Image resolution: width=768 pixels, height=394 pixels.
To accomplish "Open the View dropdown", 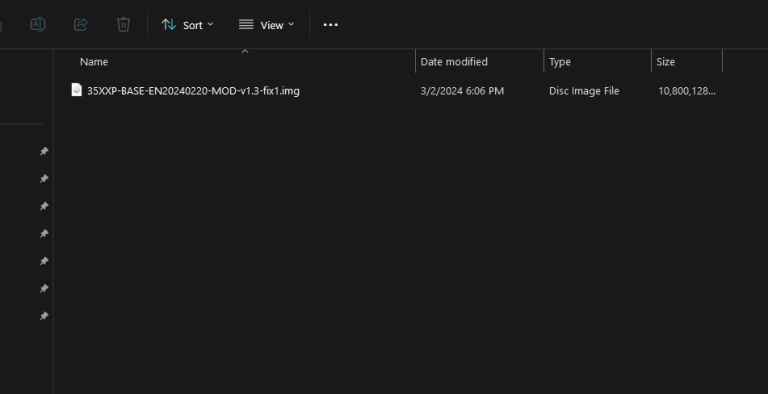I will click(x=266, y=25).
